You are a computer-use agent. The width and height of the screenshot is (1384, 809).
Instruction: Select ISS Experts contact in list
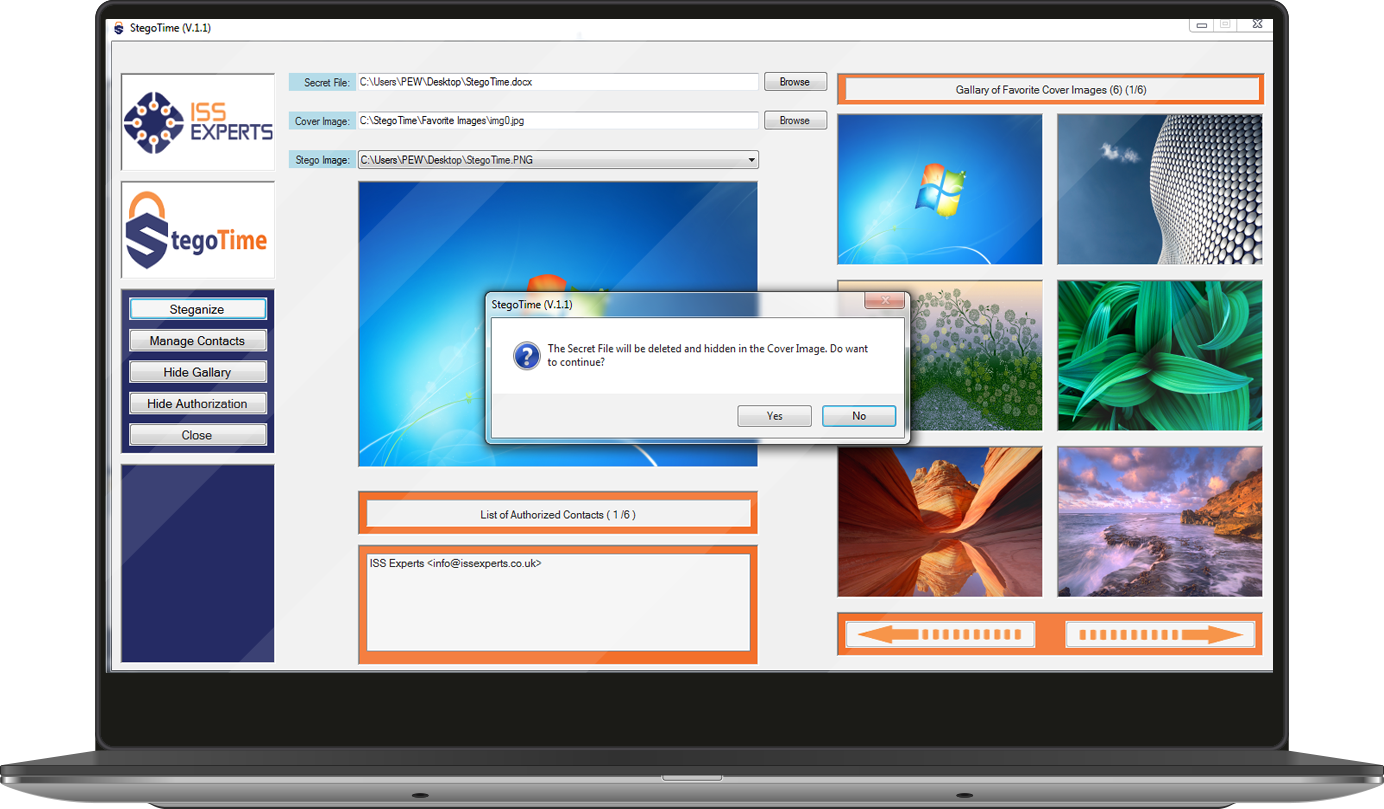pos(456,564)
